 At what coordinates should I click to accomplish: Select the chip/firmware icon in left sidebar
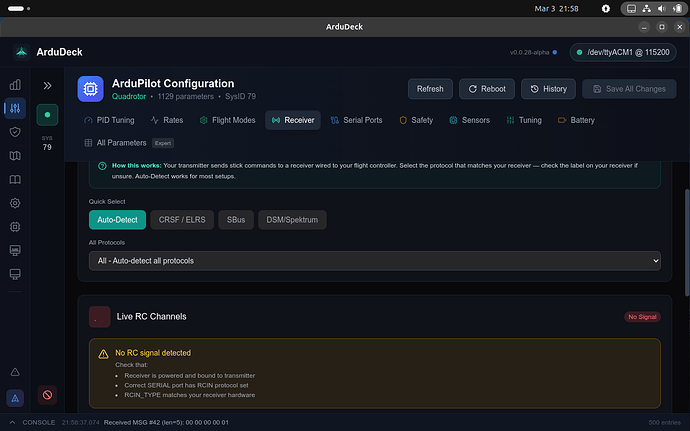[x=15, y=226]
